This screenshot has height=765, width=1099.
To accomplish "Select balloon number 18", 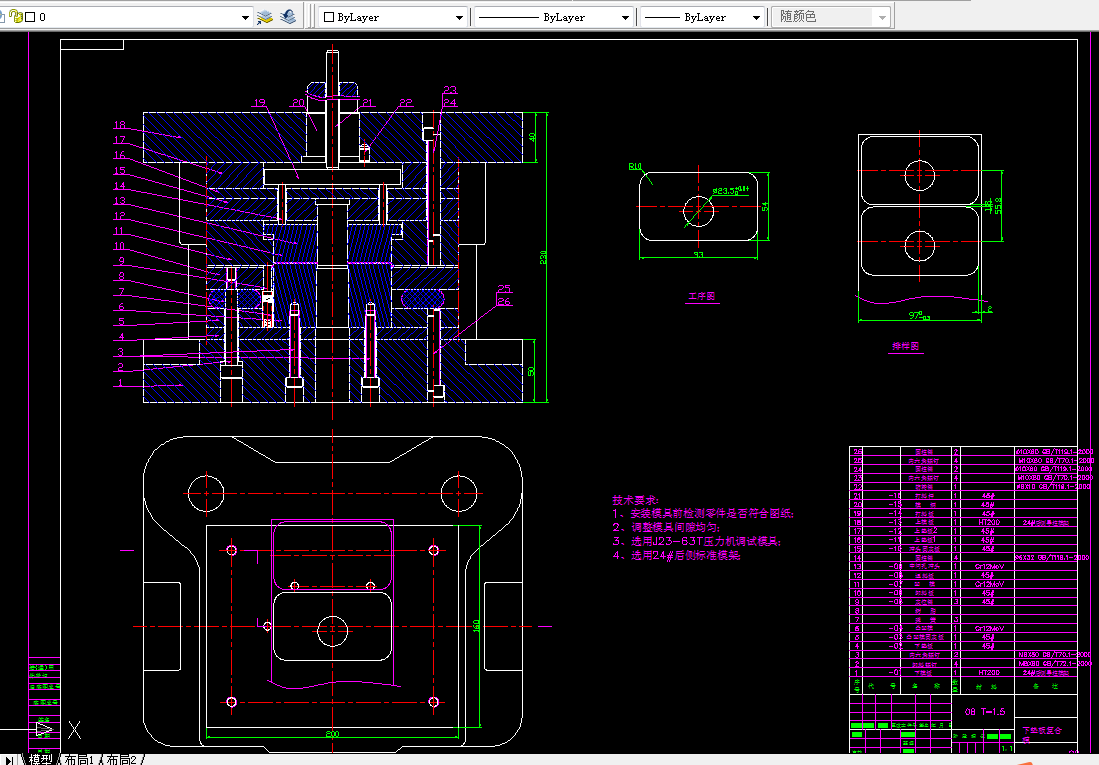I will click(x=120, y=125).
